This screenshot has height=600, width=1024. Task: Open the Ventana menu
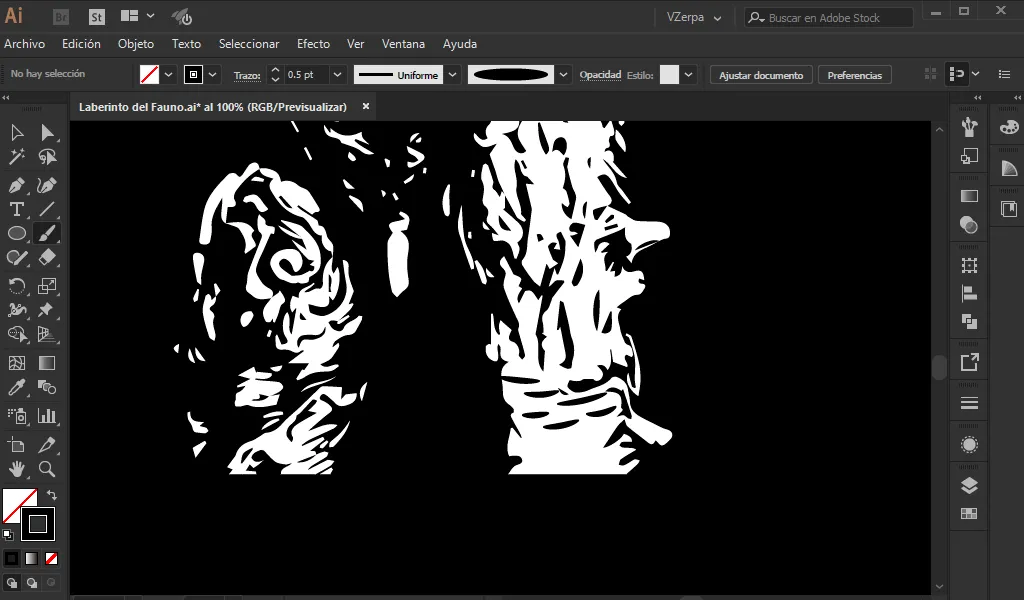[x=404, y=44]
